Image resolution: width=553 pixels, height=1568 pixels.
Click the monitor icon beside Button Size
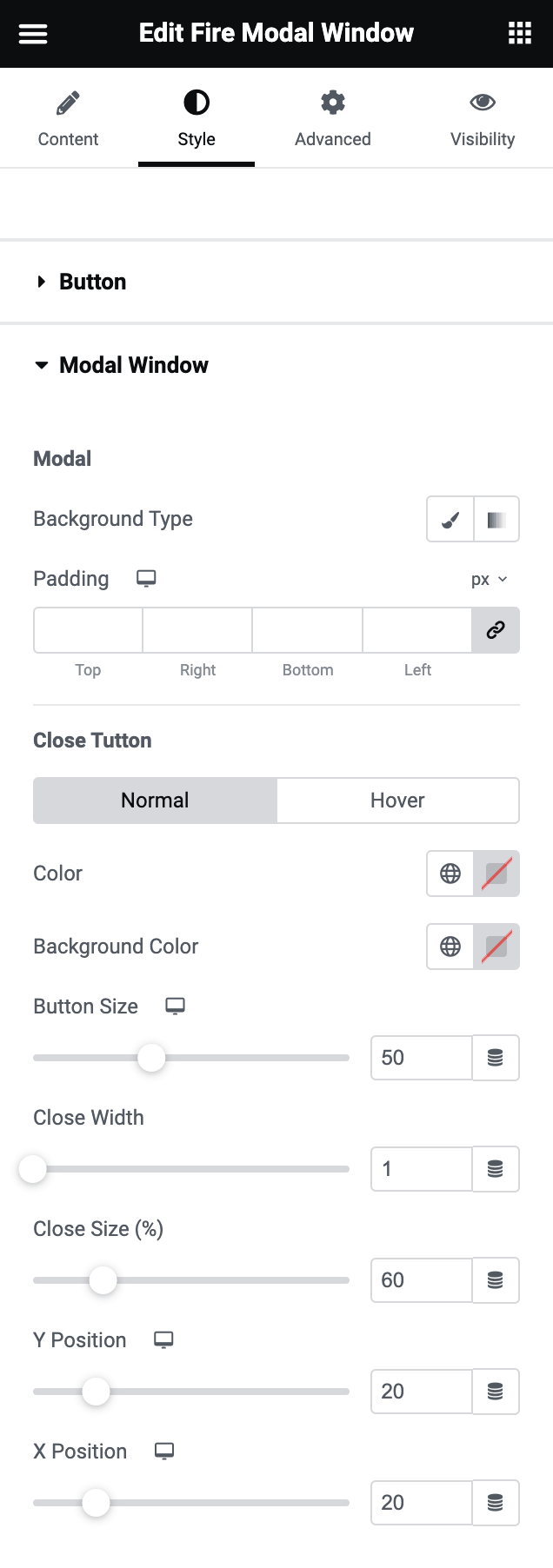174,1005
